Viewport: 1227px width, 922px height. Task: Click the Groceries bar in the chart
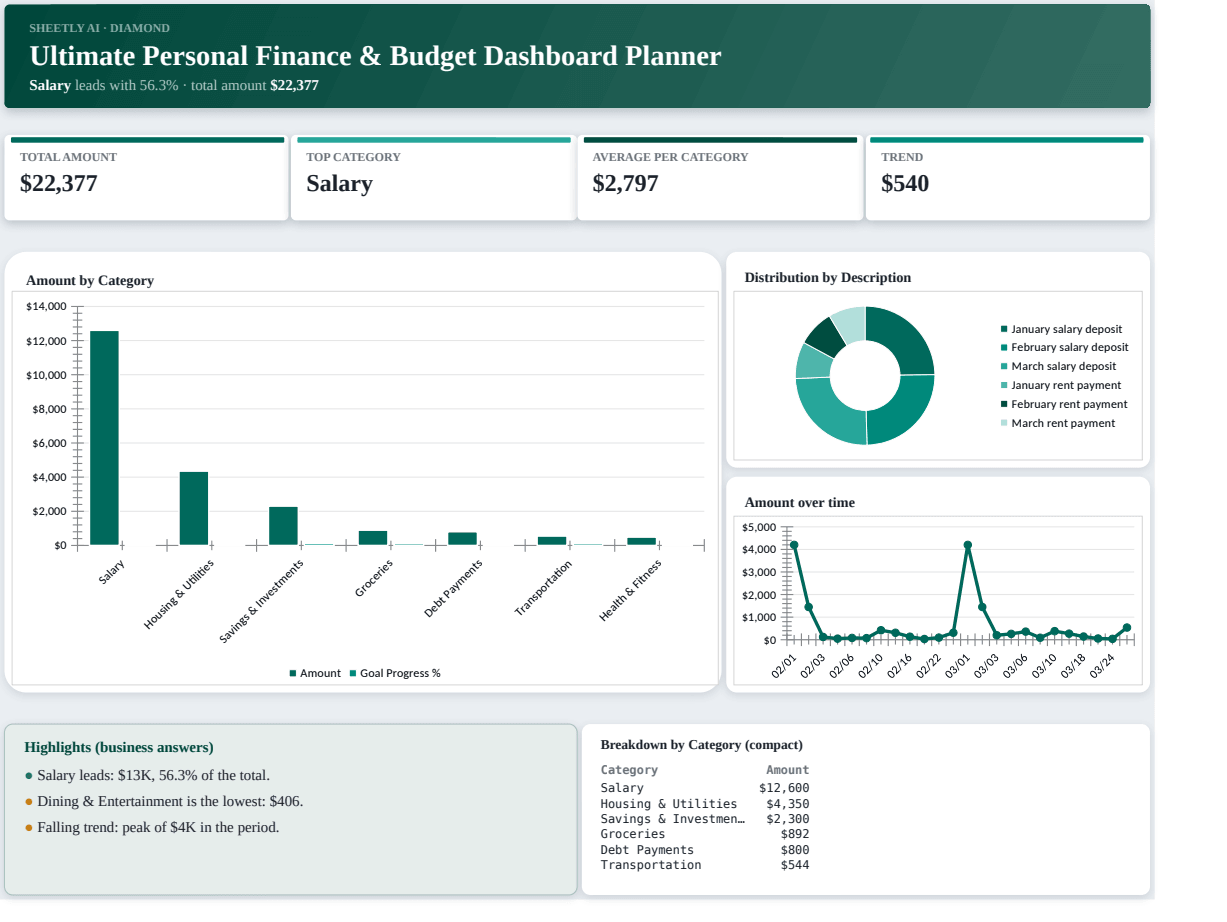pos(373,538)
